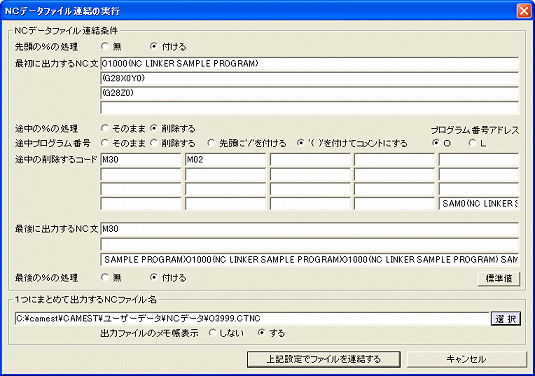The width and height of the screenshot is (535, 376).
Task: Click final NC field starting SAMPLE PROGRAM)O1000
Action: (x=309, y=260)
